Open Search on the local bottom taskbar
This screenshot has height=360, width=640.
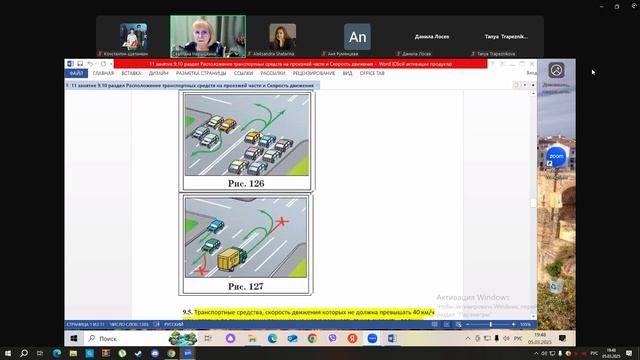[x=24, y=353]
